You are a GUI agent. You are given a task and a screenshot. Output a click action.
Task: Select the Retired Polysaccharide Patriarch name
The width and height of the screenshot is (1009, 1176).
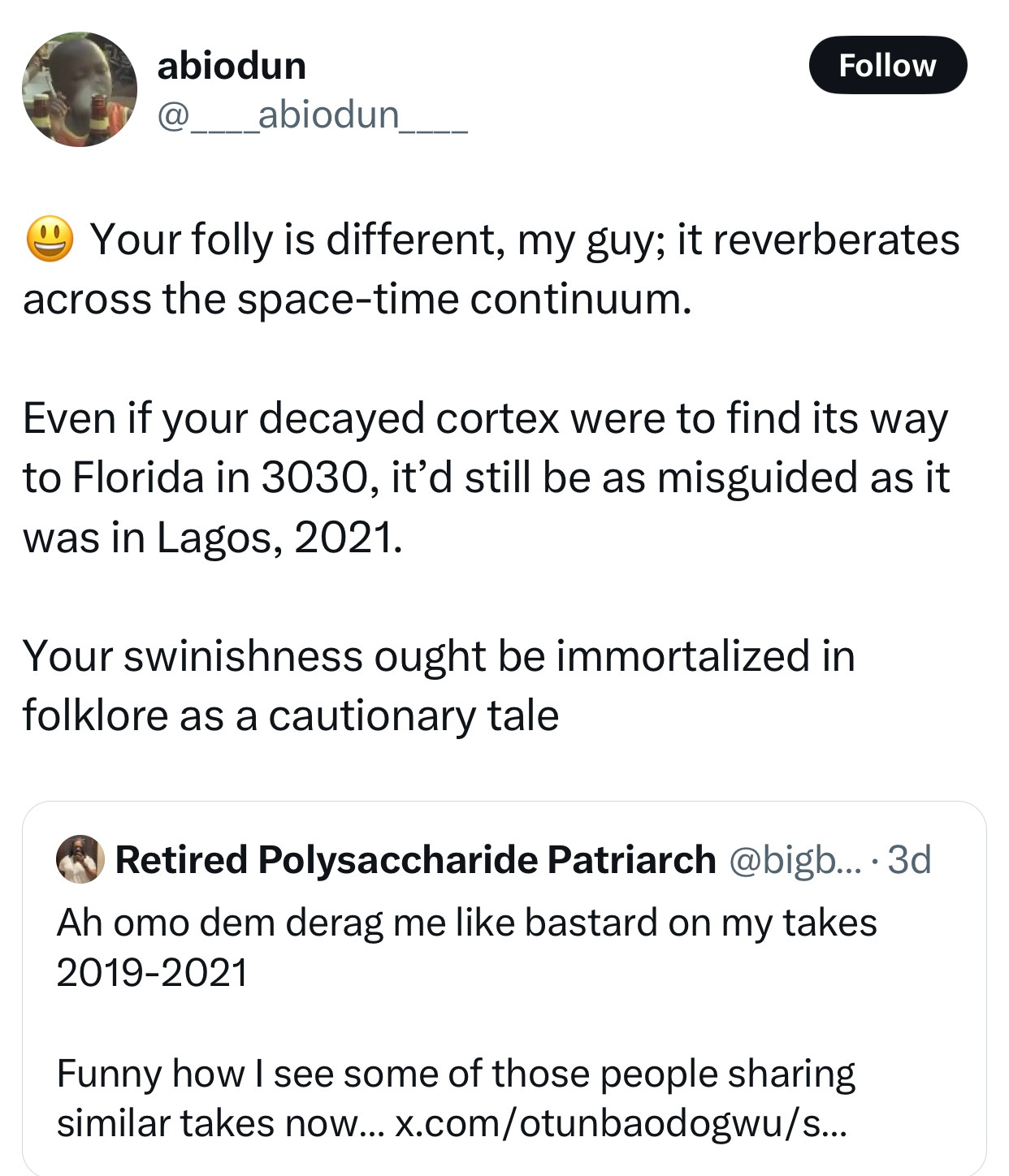(x=415, y=859)
